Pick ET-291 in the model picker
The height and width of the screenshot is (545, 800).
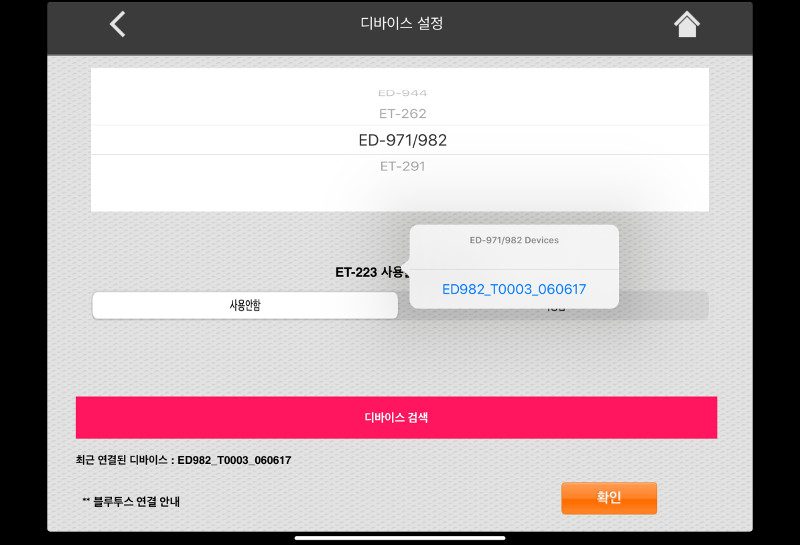(x=403, y=166)
